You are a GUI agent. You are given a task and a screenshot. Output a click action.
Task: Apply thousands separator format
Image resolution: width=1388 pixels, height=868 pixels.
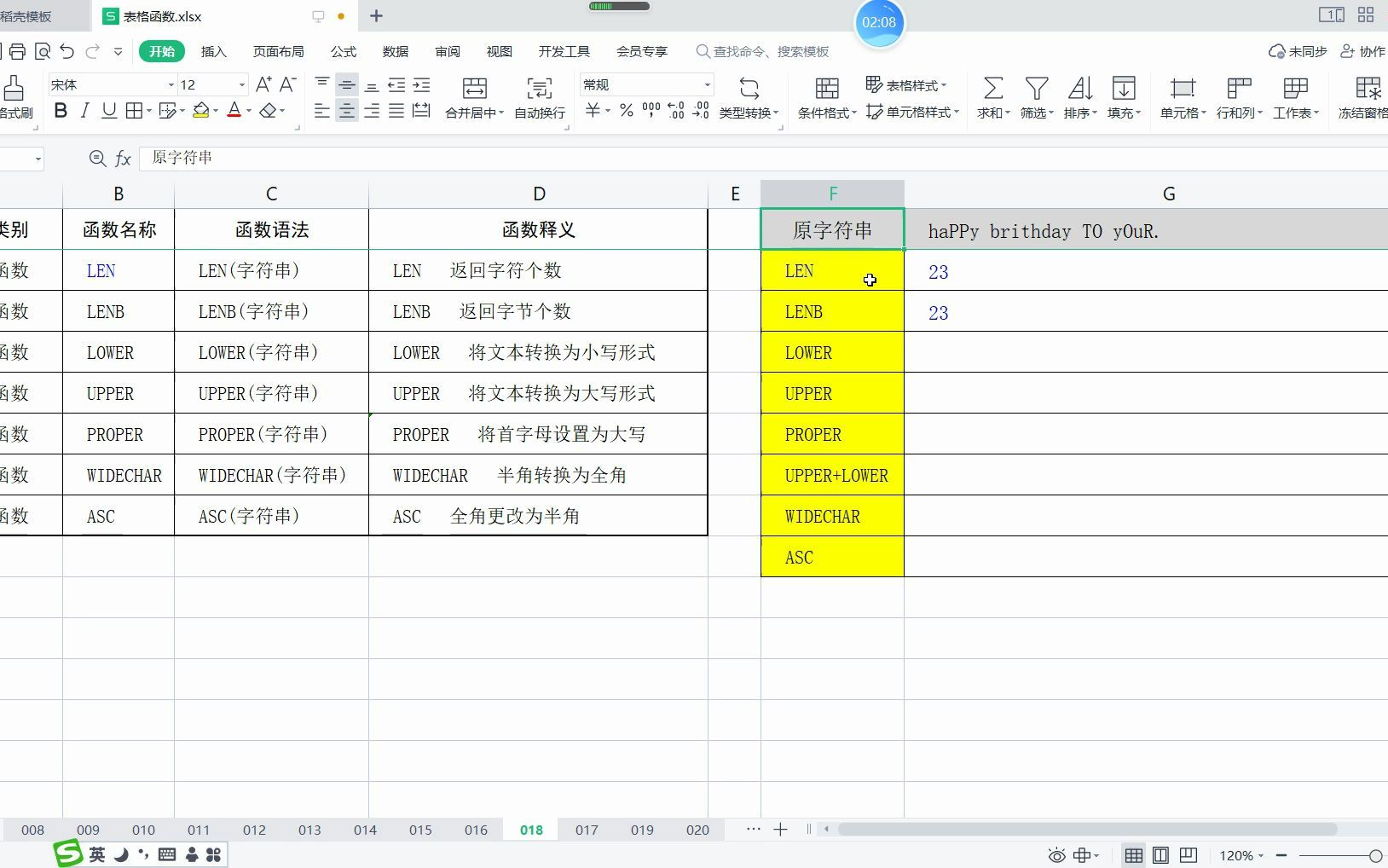pos(651,111)
